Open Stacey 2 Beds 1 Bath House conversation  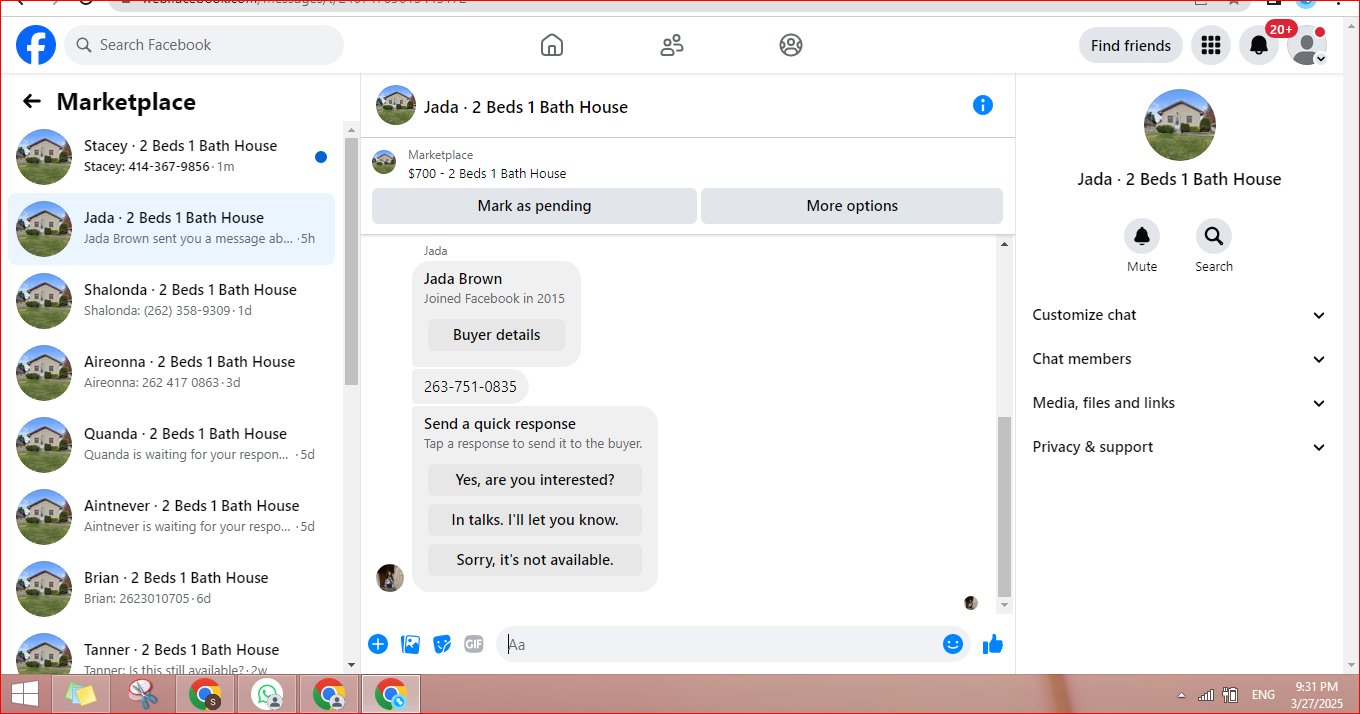pyautogui.click(x=172, y=156)
